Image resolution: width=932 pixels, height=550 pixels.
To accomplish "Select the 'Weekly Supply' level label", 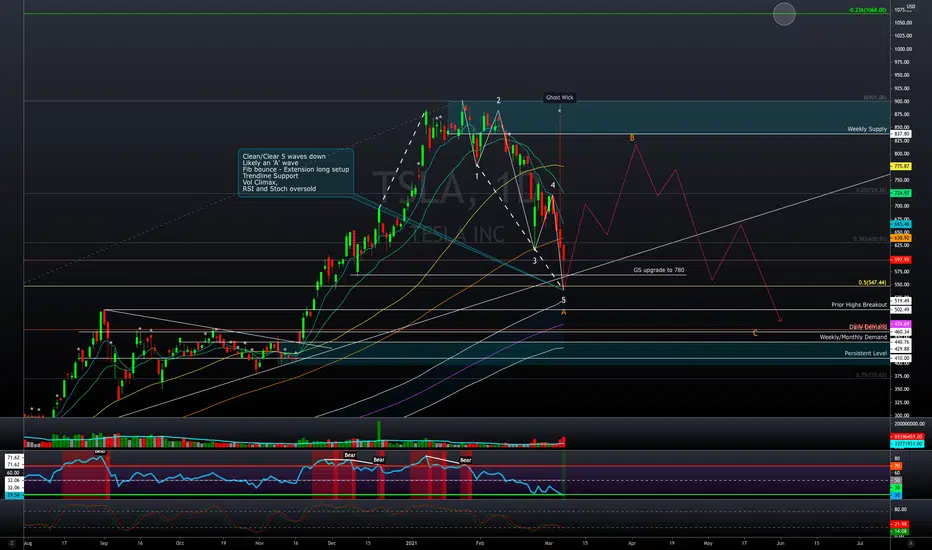I will [x=867, y=128].
